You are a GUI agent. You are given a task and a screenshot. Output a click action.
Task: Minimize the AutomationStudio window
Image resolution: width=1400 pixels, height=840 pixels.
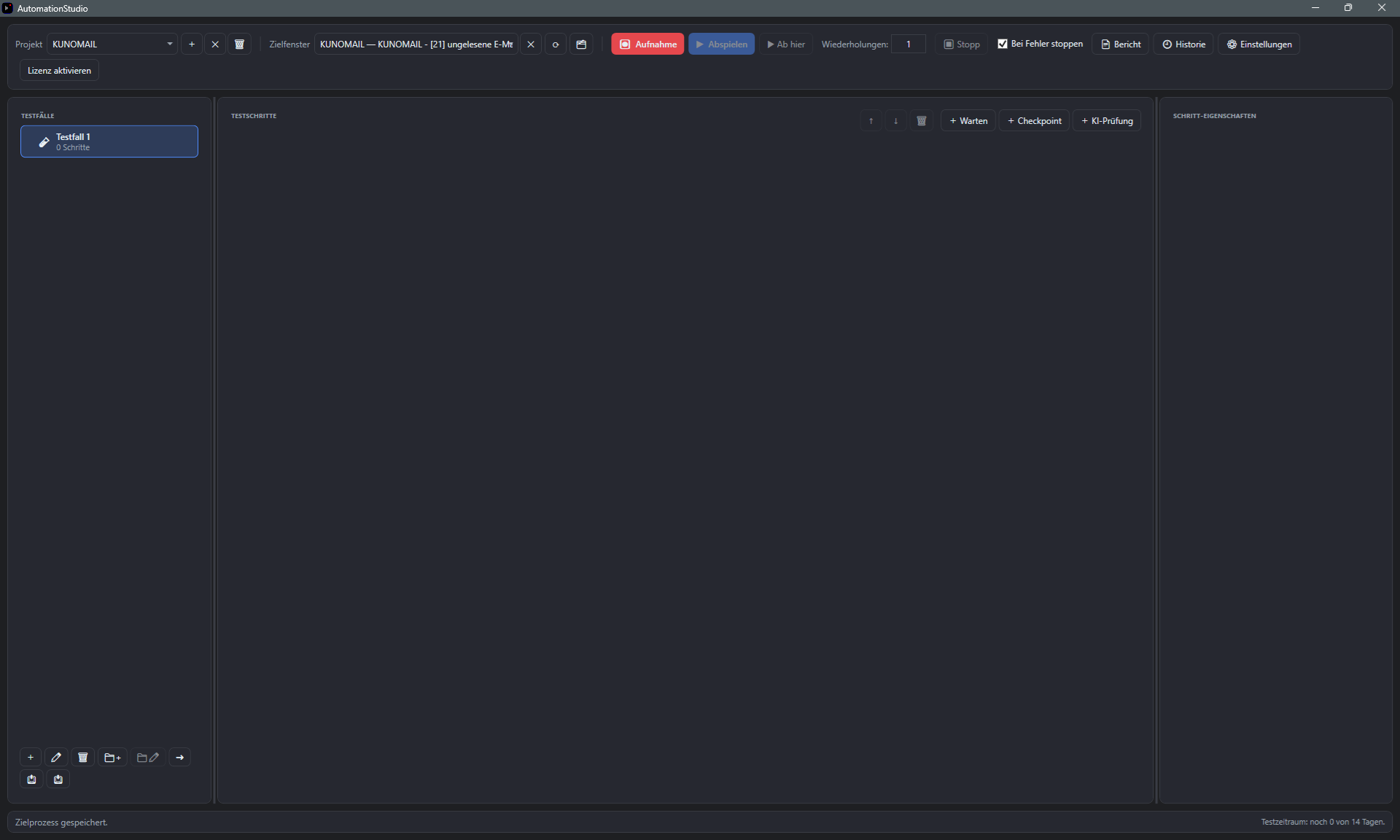coord(1315,8)
